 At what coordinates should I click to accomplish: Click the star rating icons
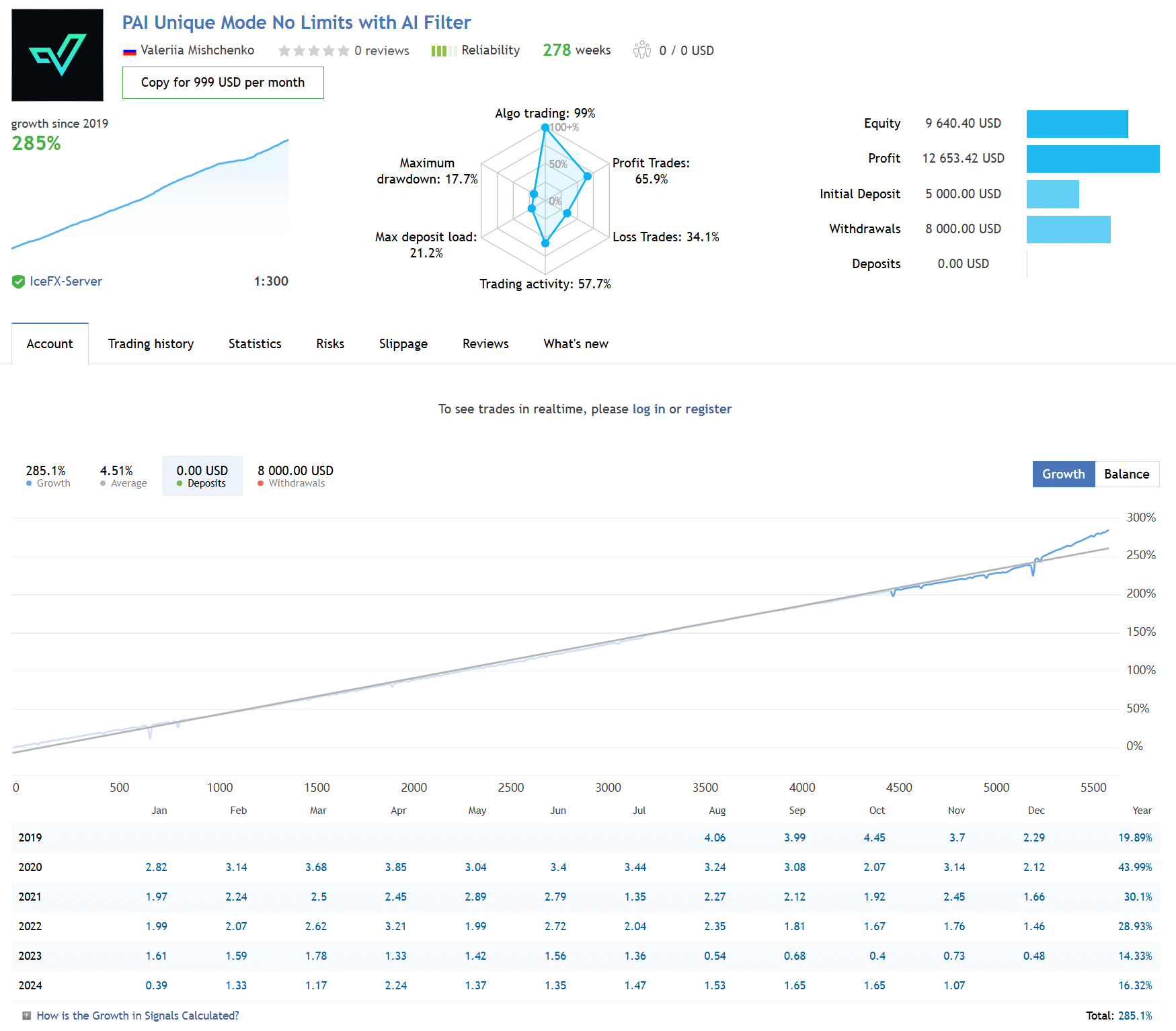point(313,51)
